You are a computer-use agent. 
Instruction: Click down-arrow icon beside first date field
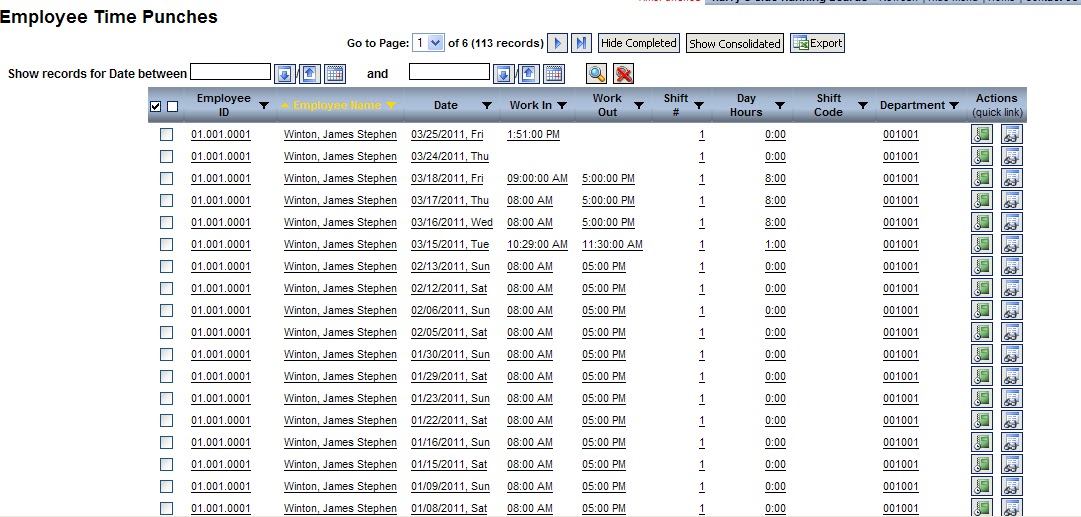point(285,74)
